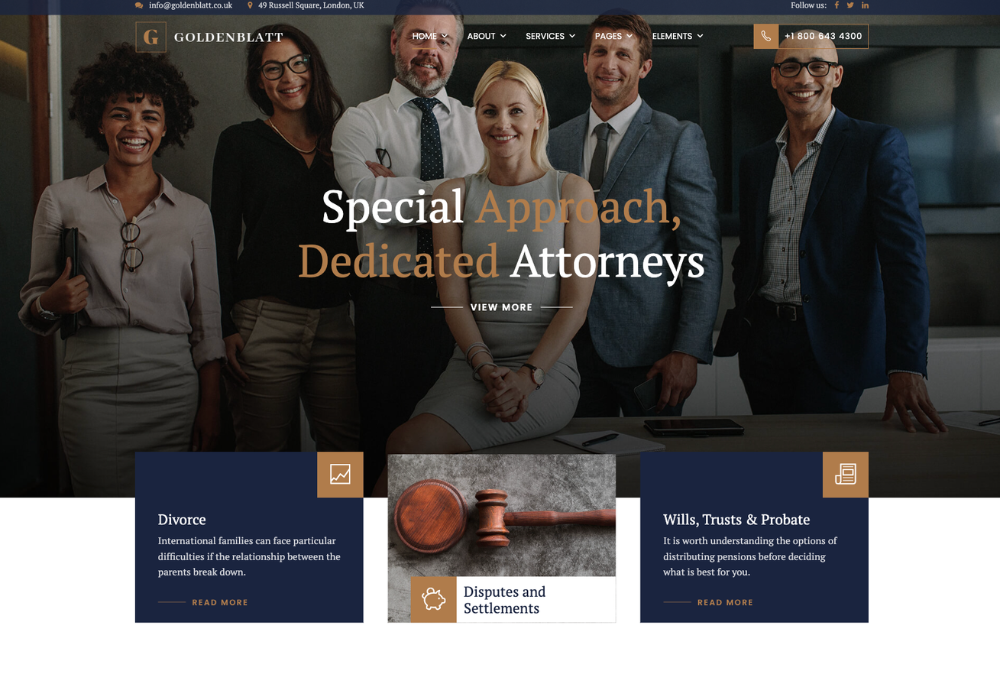Click the newspaper icon on Wills card

tap(846, 474)
